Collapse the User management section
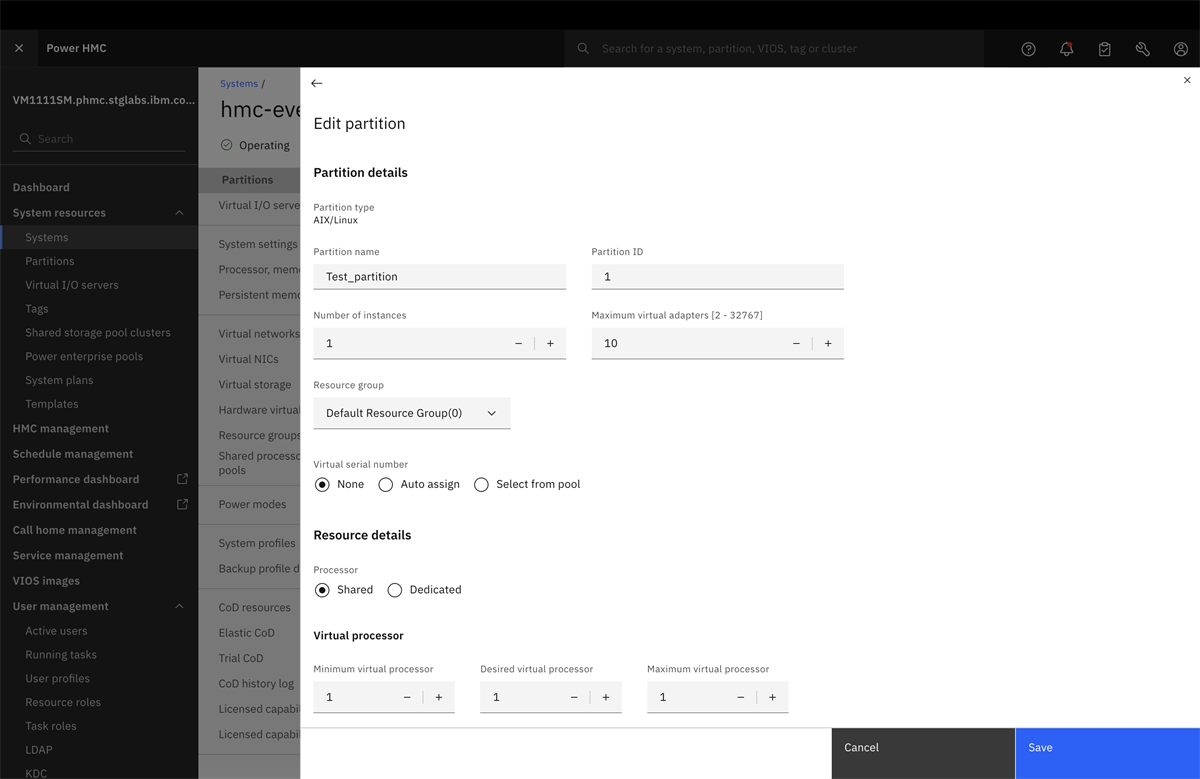1200x779 pixels. [179, 606]
